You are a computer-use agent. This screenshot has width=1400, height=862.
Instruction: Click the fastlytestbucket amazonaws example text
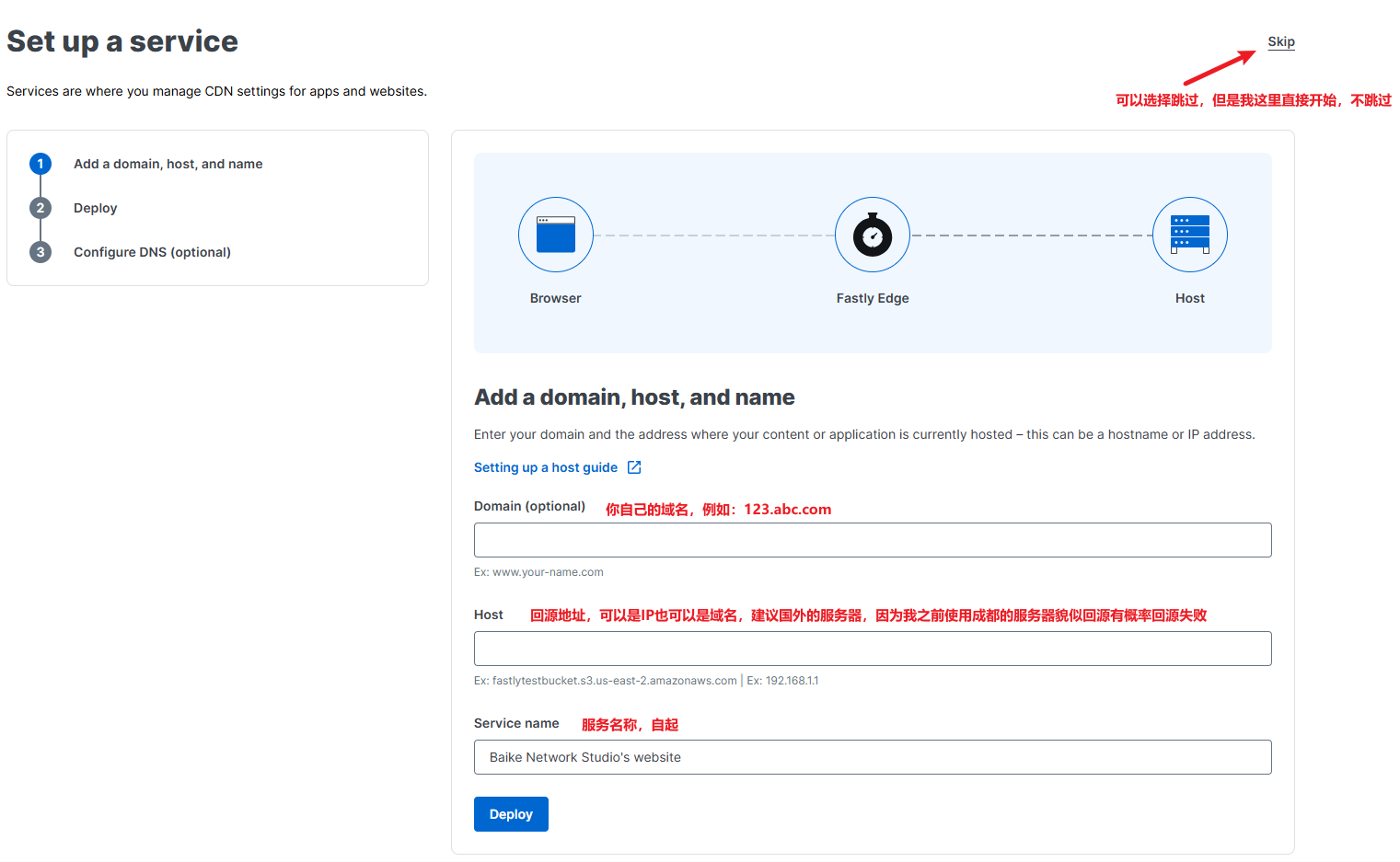[606, 681]
